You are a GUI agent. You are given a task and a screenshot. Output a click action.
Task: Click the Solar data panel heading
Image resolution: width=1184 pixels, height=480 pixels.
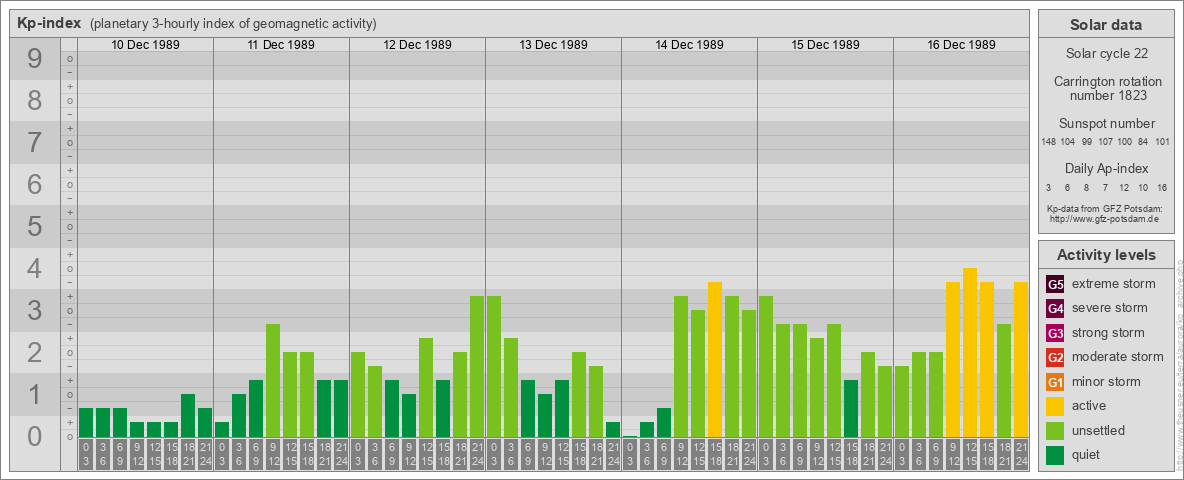point(1106,25)
